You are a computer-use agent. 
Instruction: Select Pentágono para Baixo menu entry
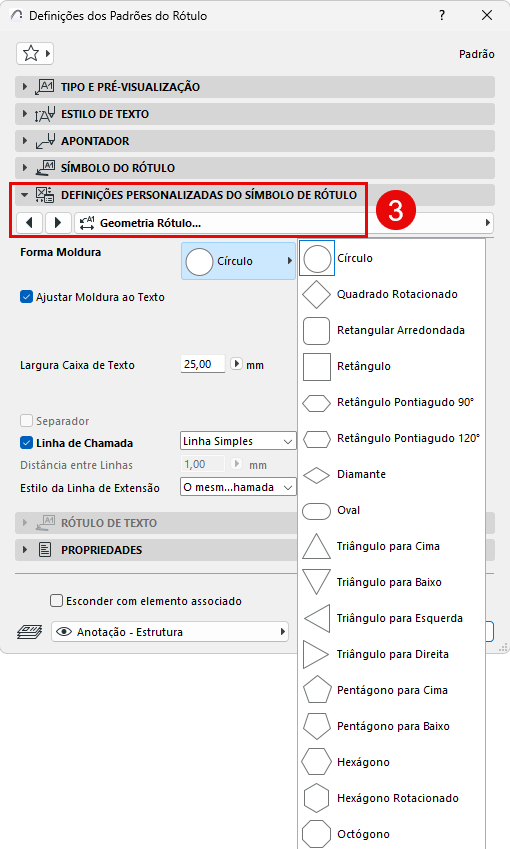(391, 727)
